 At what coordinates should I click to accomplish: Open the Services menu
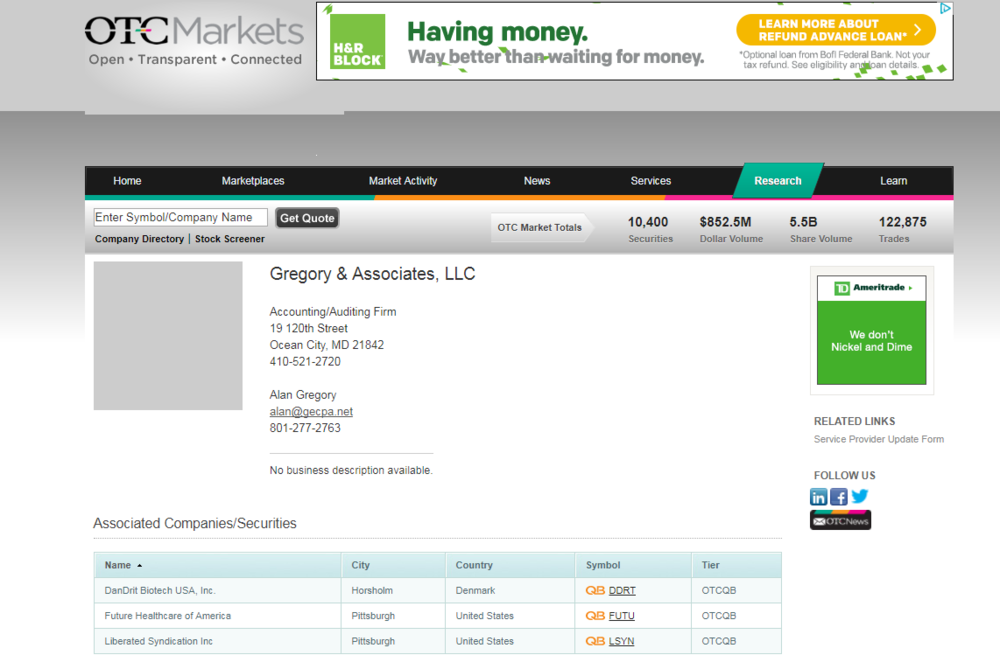651,181
